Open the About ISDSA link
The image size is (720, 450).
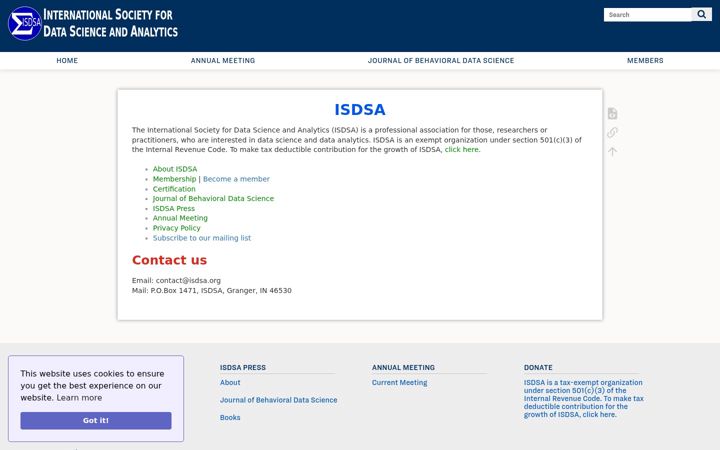(175, 169)
